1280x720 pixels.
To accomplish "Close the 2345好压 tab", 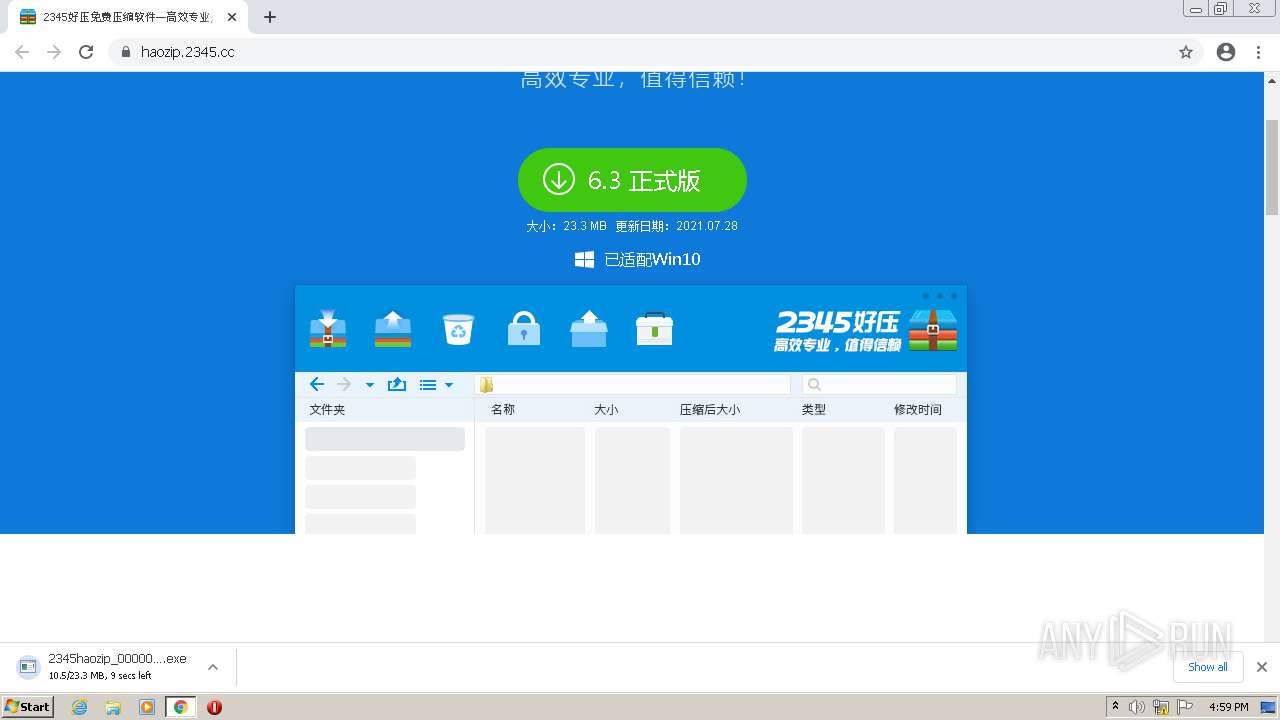I will (232, 17).
